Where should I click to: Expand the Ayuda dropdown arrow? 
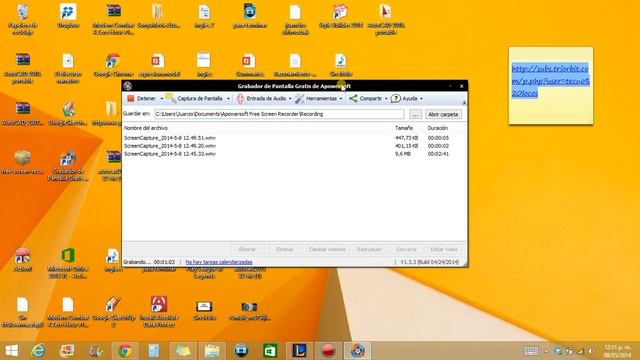pyautogui.click(x=421, y=99)
